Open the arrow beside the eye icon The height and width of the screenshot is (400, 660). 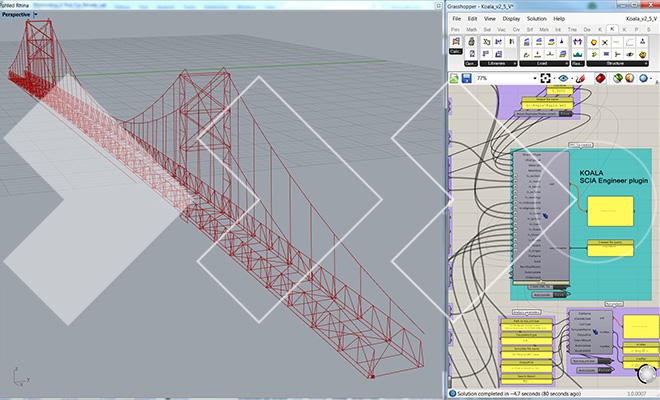click(572, 79)
